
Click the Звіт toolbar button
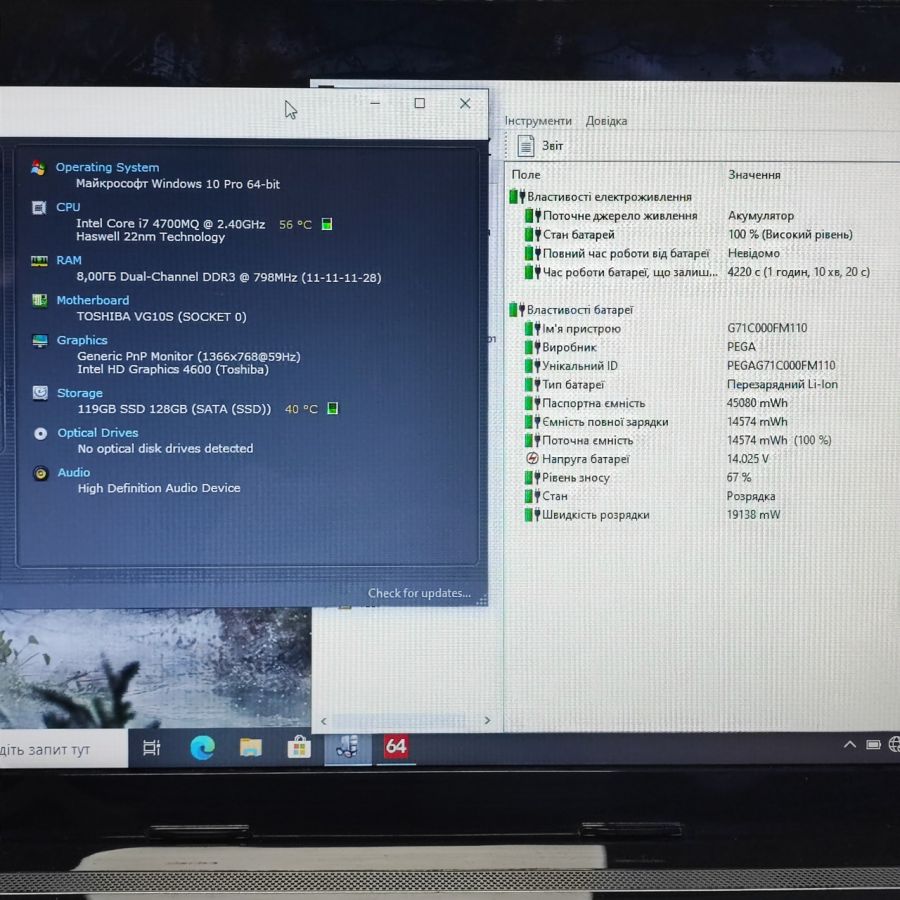tap(540, 145)
